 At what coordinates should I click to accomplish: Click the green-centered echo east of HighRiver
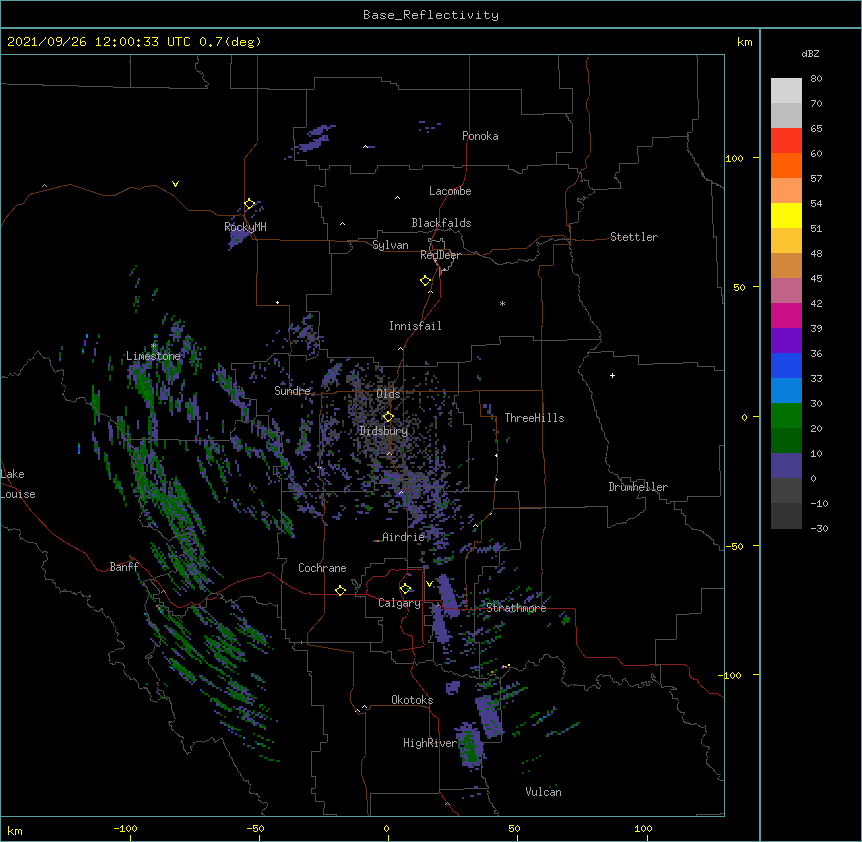[x=471, y=746]
